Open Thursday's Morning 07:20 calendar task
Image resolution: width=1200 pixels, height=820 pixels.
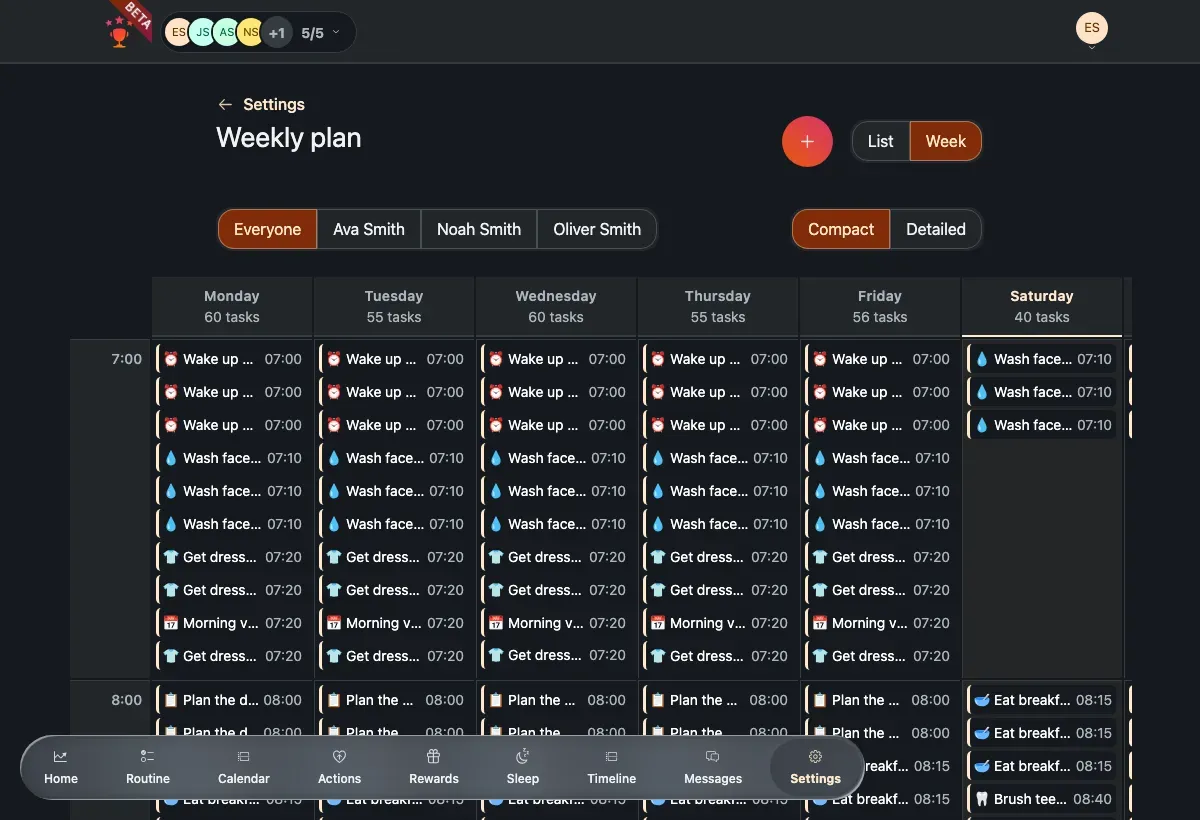pos(718,623)
